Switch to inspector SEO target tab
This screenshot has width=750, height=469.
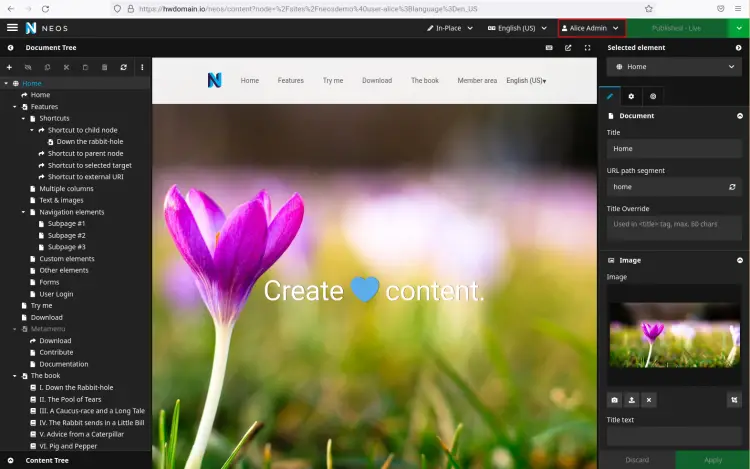tap(653, 96)
